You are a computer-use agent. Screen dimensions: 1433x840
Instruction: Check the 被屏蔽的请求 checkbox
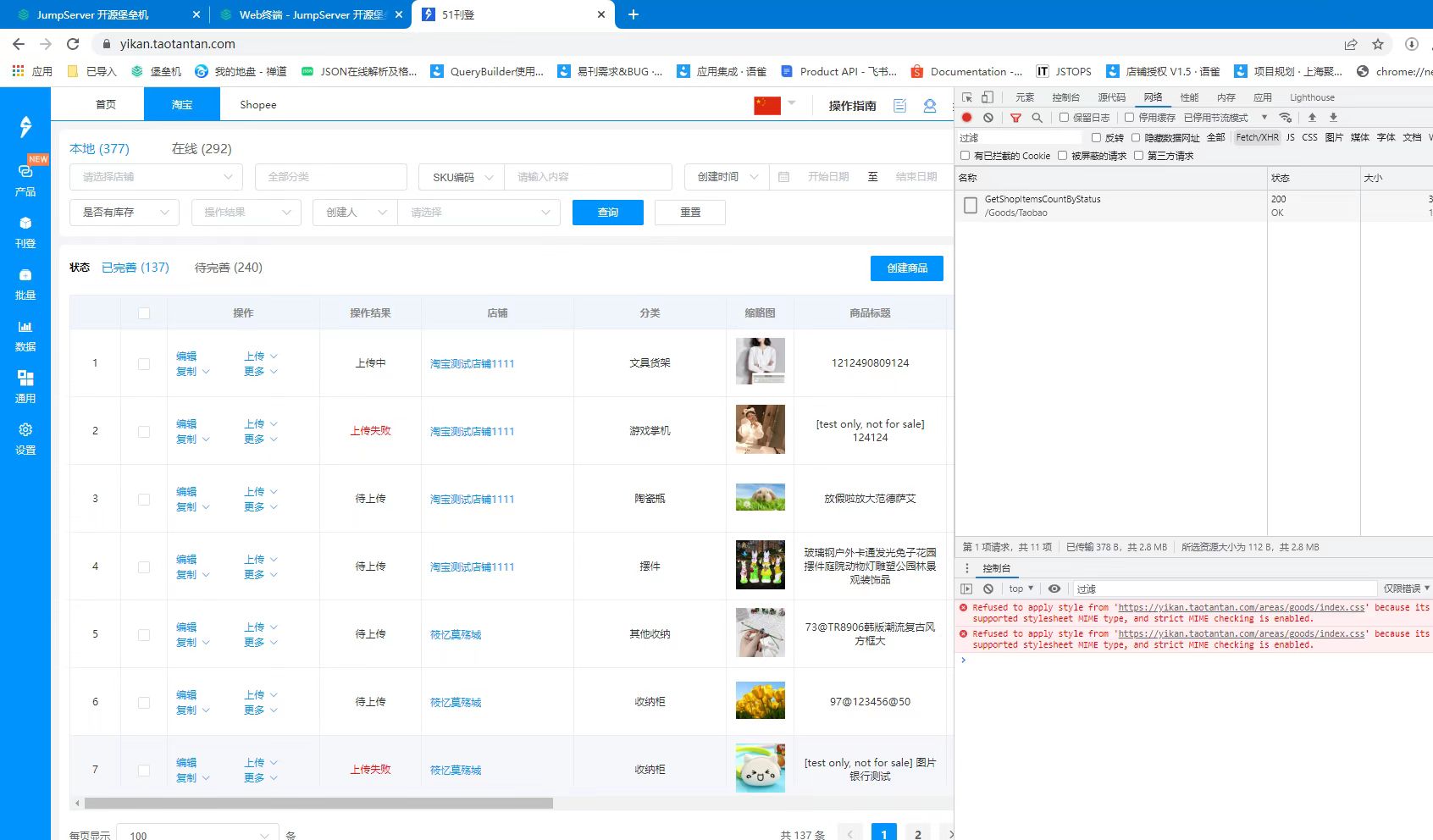point(1062,156)
